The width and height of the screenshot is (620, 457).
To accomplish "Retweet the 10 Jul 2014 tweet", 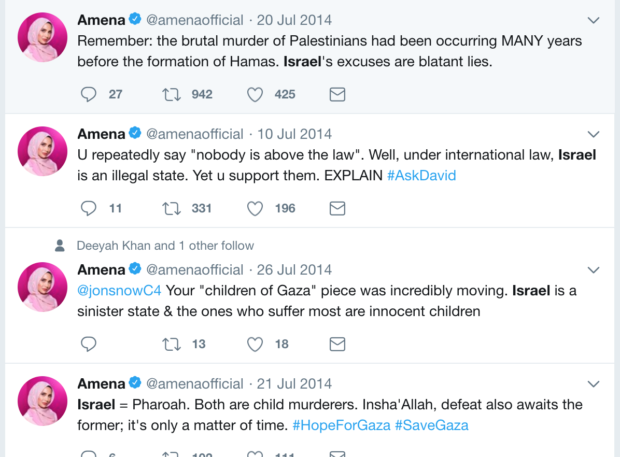I will pyautogui.click(x=171, y=208).
